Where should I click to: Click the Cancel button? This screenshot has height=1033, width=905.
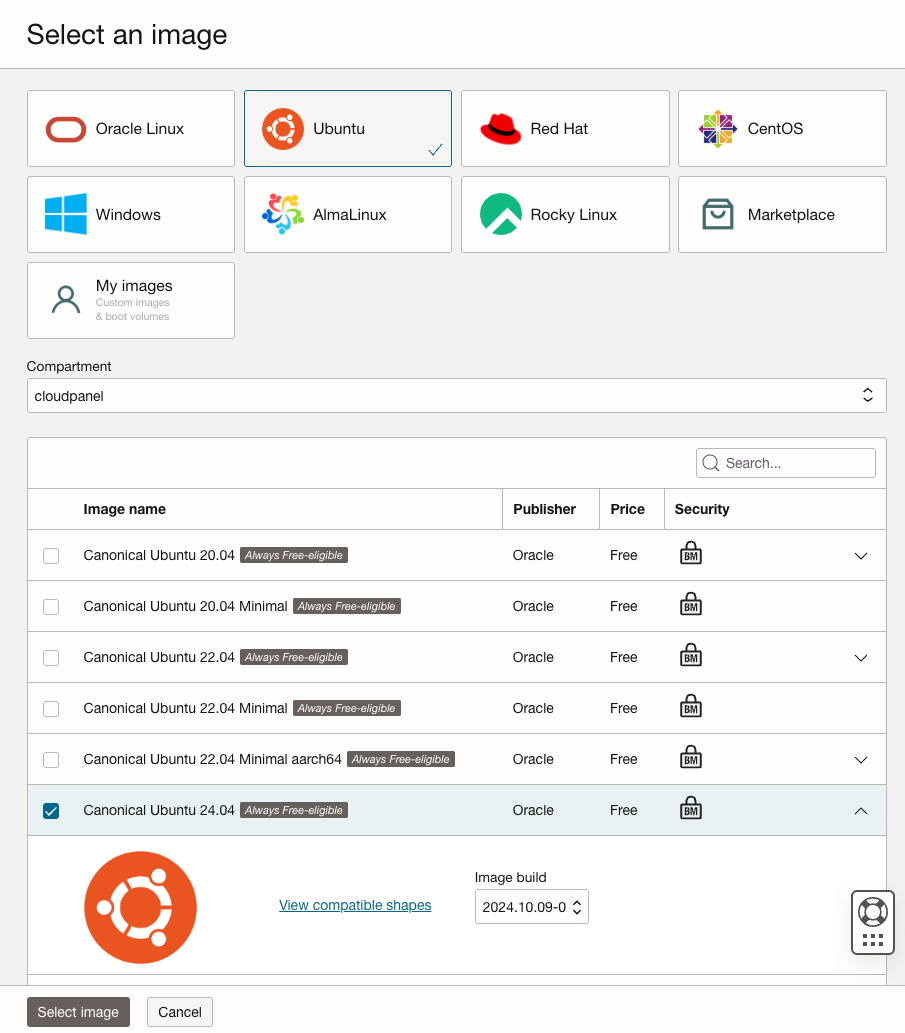tap(180, 1012)
